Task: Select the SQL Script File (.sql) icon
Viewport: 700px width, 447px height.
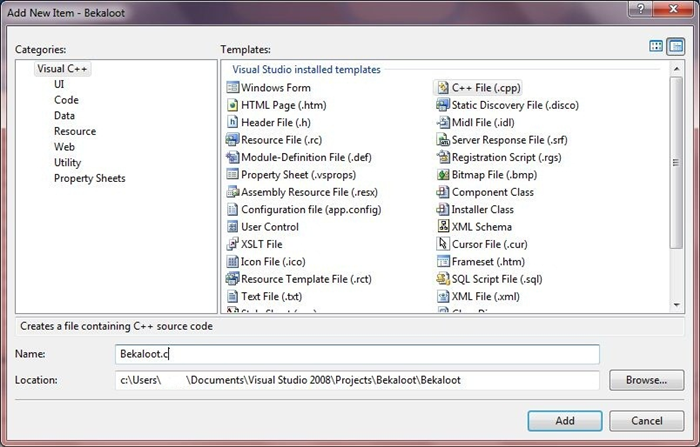Action: [443, 279]
